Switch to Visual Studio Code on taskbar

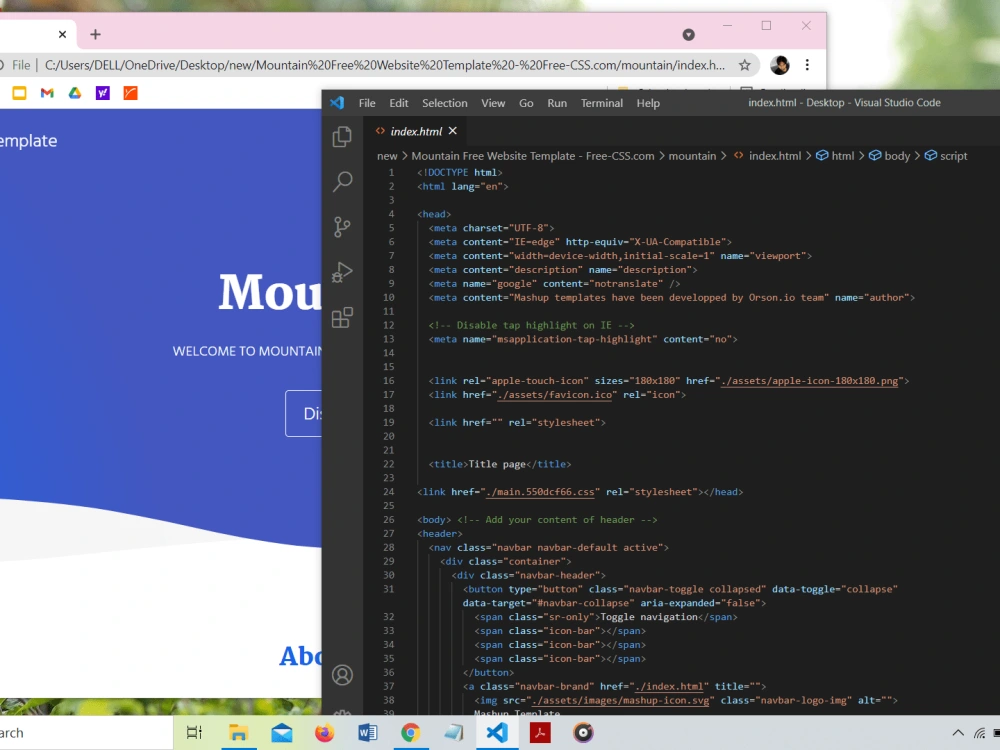tap(497, 733)
